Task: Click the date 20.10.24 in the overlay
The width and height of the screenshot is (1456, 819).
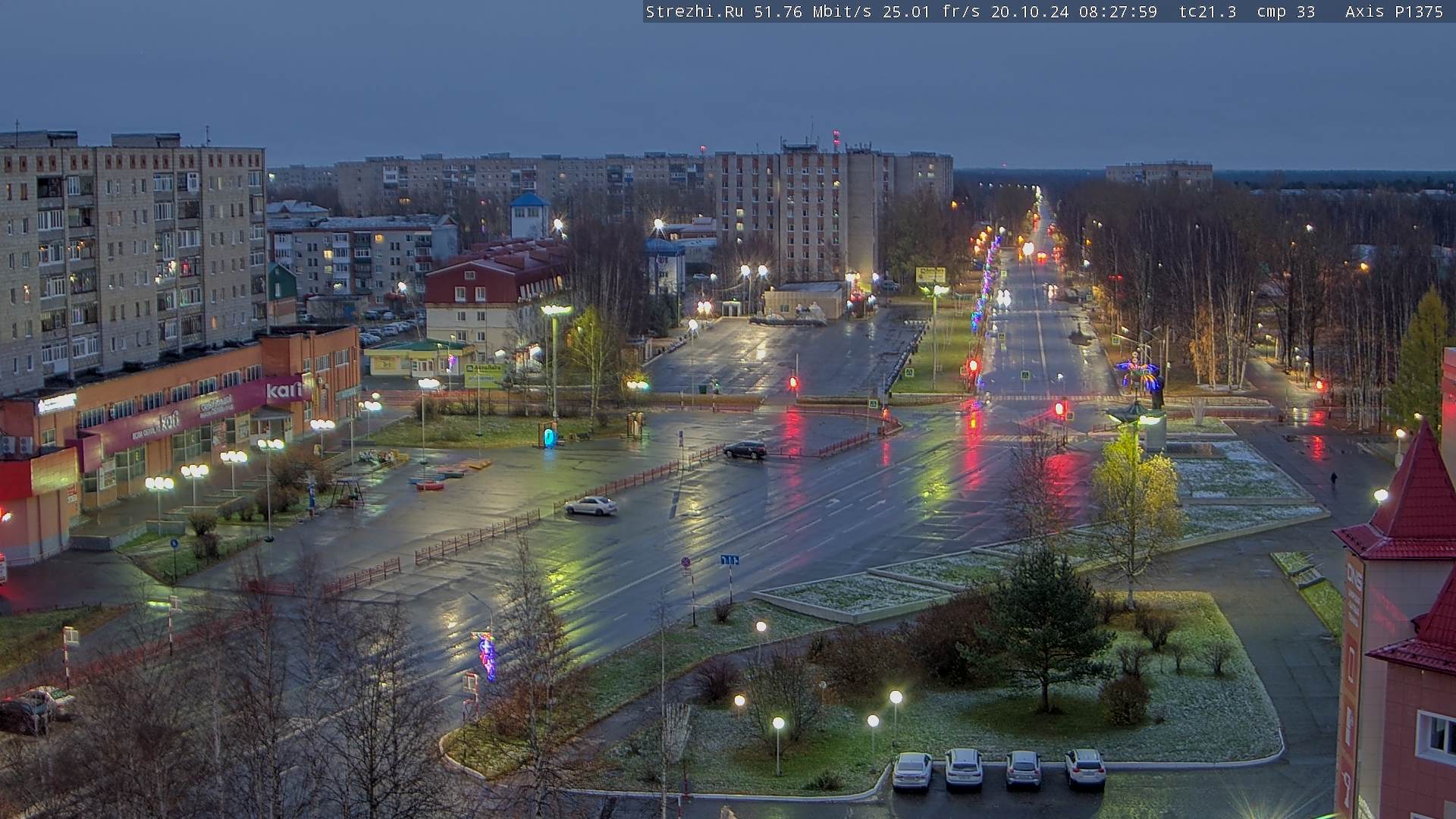Action: (1029, 11)
